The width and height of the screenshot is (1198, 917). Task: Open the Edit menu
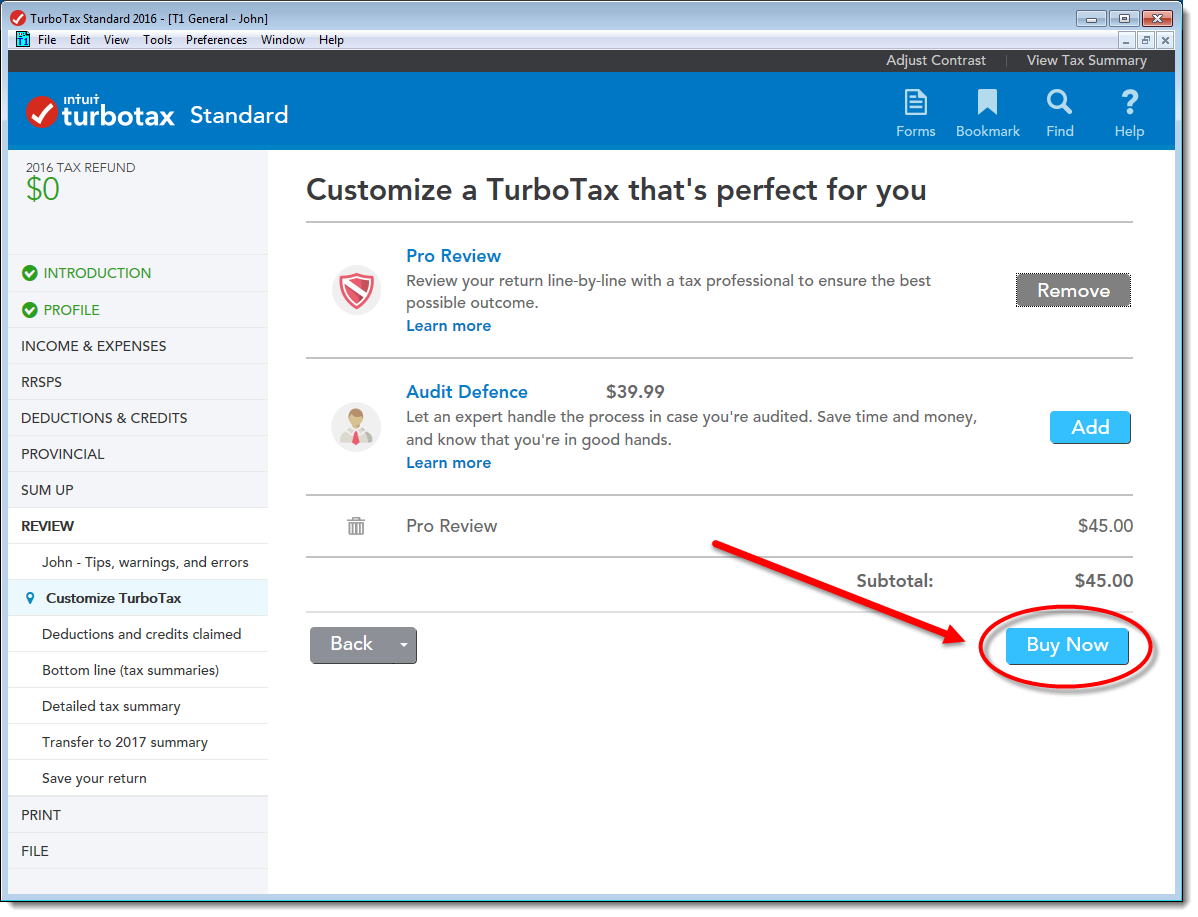(80, 40)
